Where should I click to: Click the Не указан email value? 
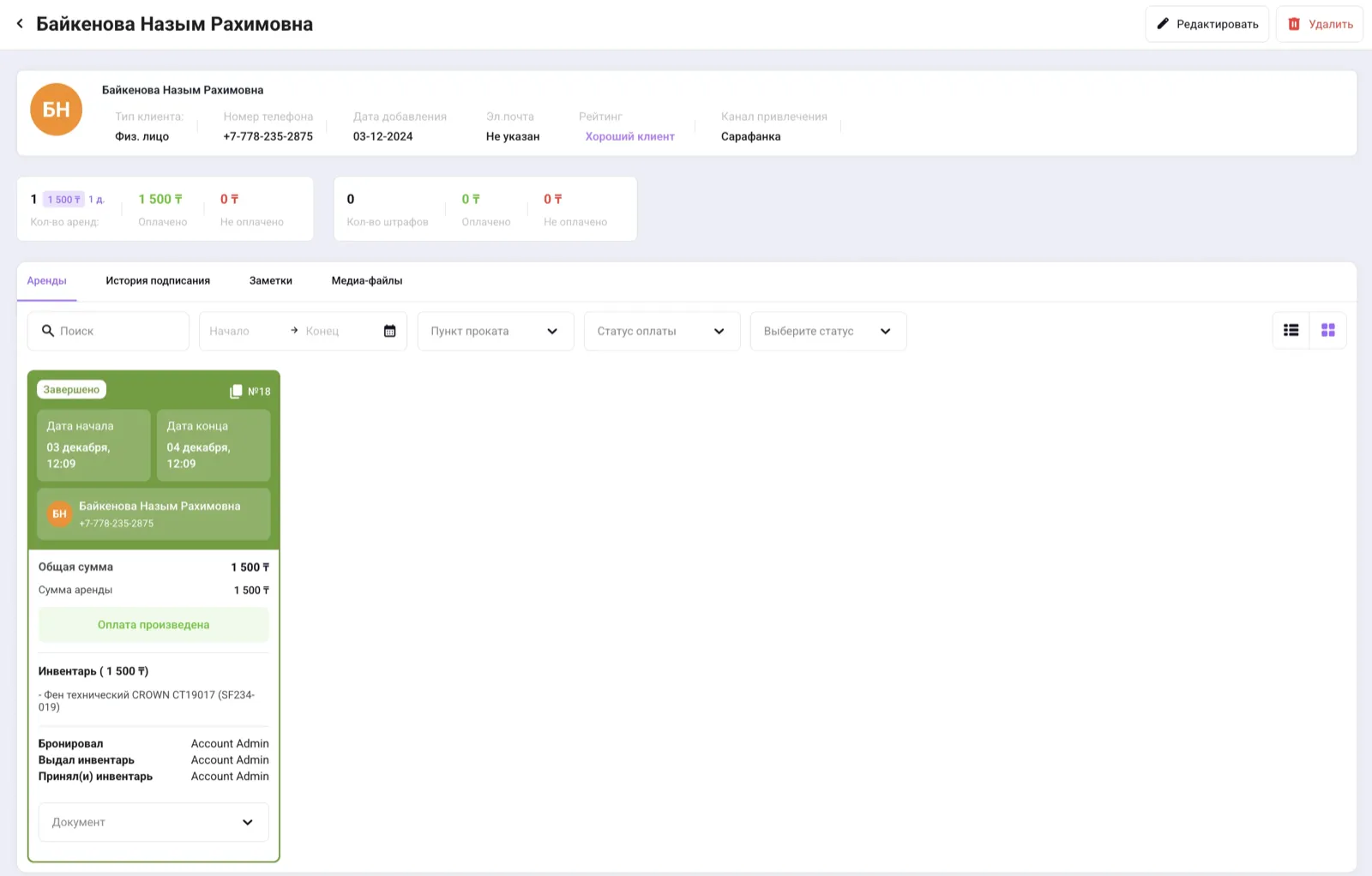click(513, 136)
